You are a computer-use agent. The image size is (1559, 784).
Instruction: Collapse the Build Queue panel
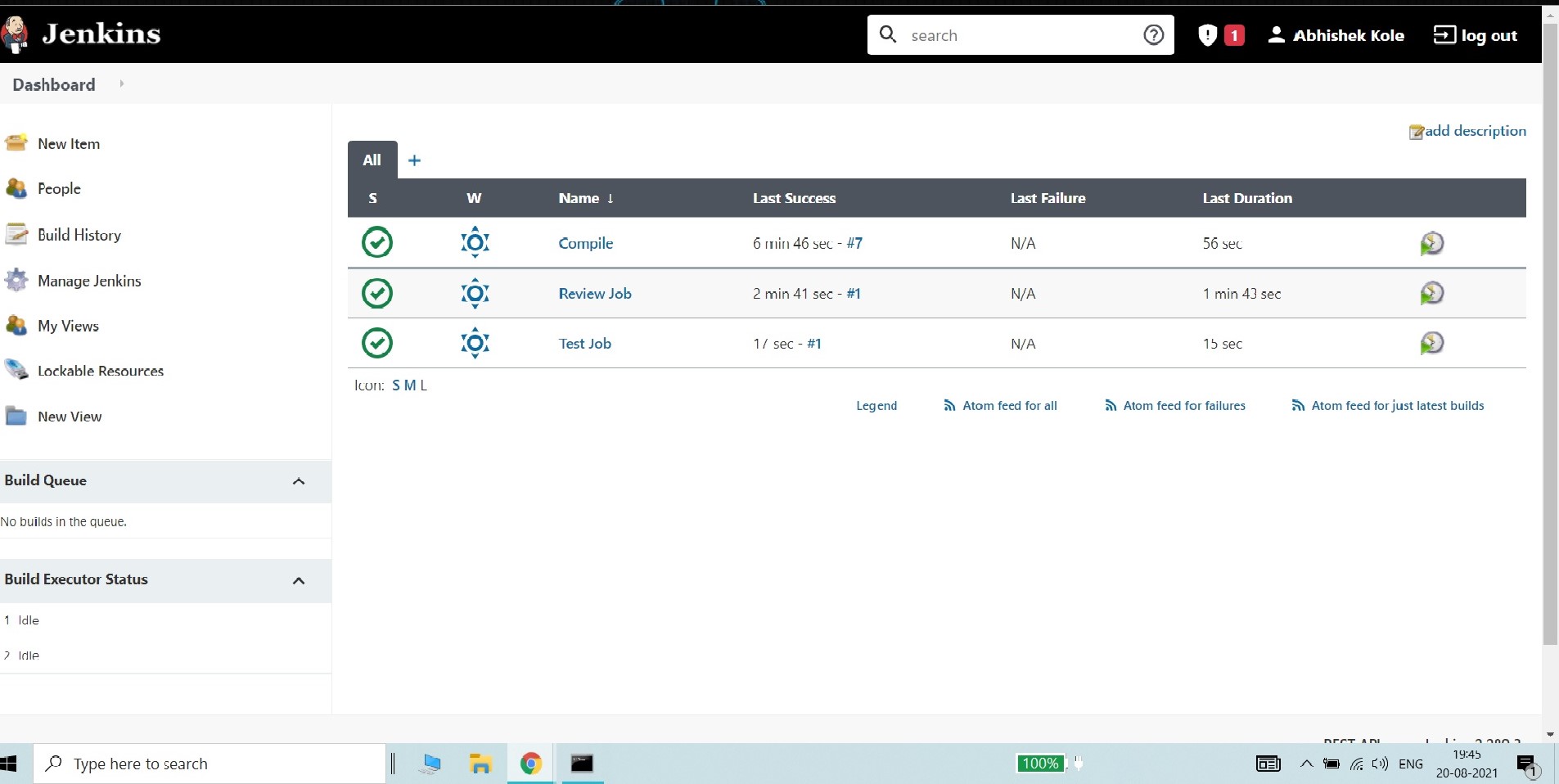[299, 481]
